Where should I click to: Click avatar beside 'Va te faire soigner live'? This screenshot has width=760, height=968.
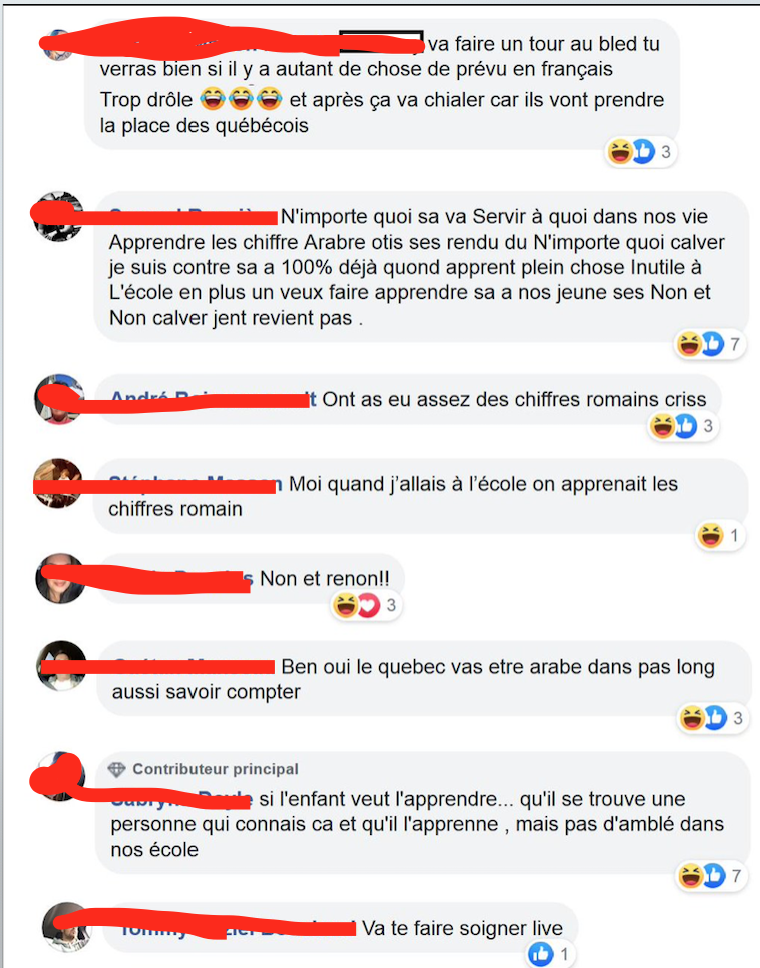tap(67, 927)
